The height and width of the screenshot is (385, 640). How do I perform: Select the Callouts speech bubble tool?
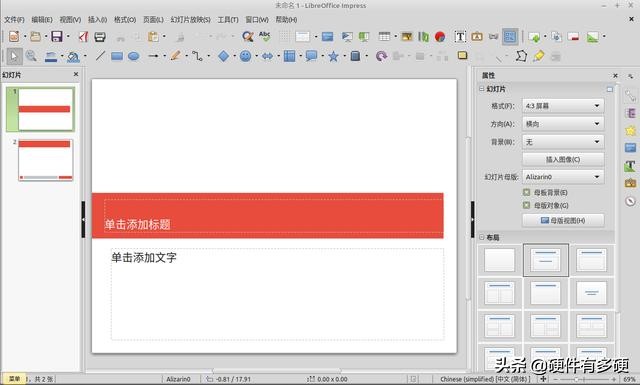point(311,56)
